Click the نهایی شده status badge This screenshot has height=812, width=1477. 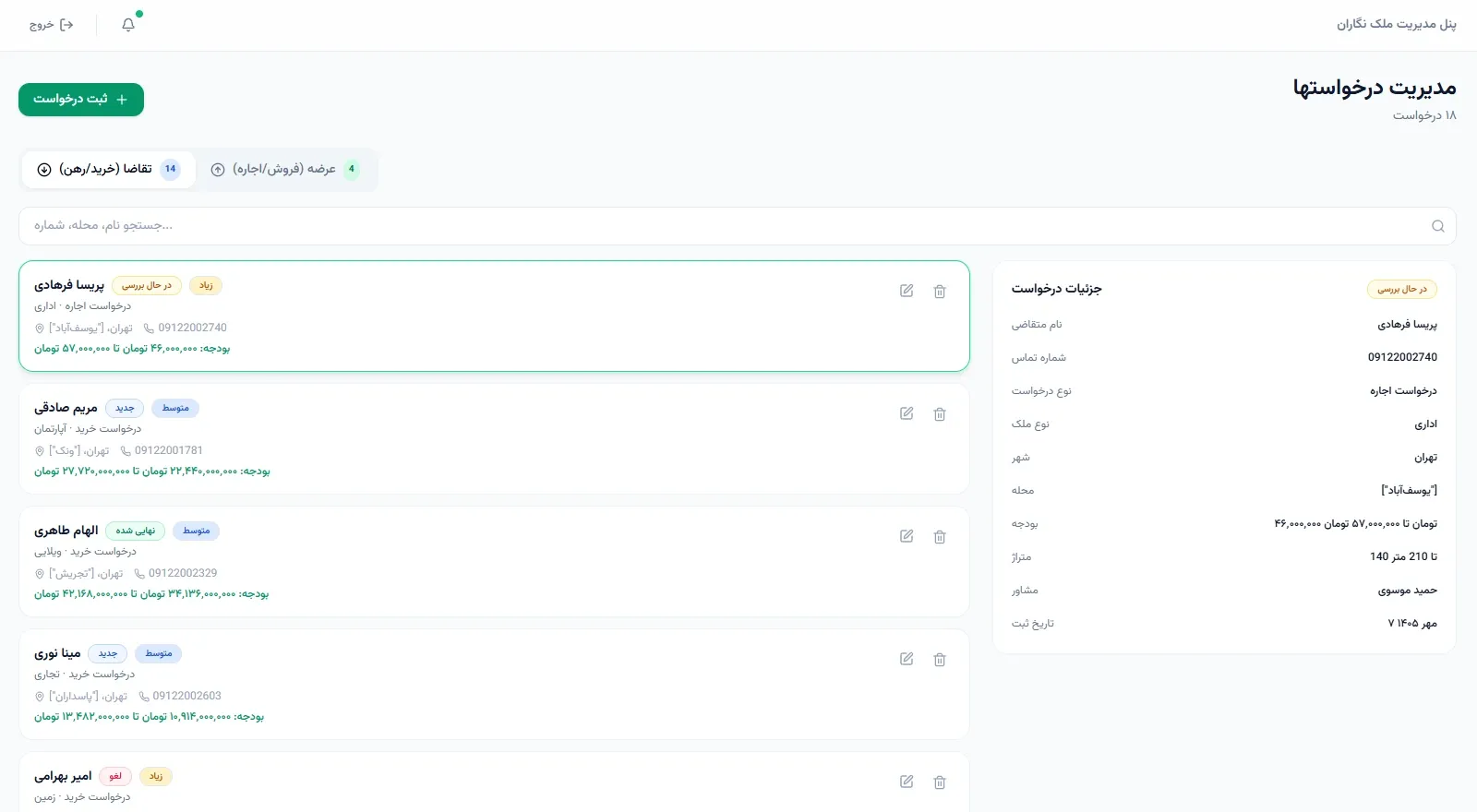(135, 531)
